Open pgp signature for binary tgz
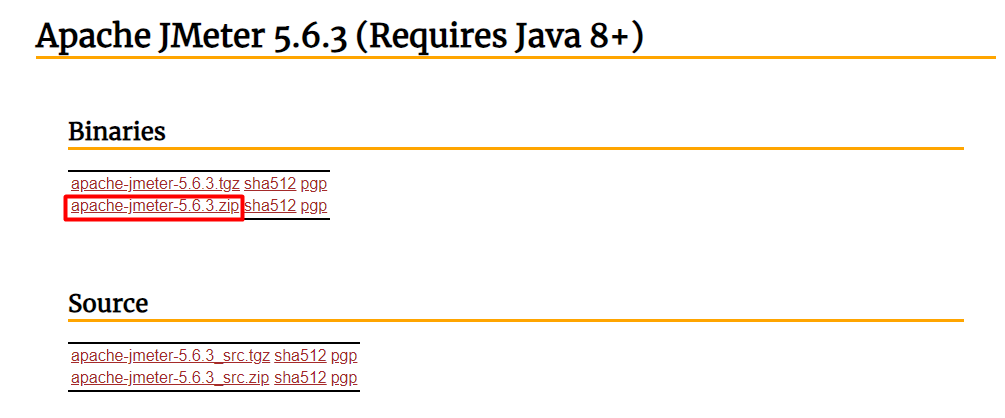 (x=314, y=184)
